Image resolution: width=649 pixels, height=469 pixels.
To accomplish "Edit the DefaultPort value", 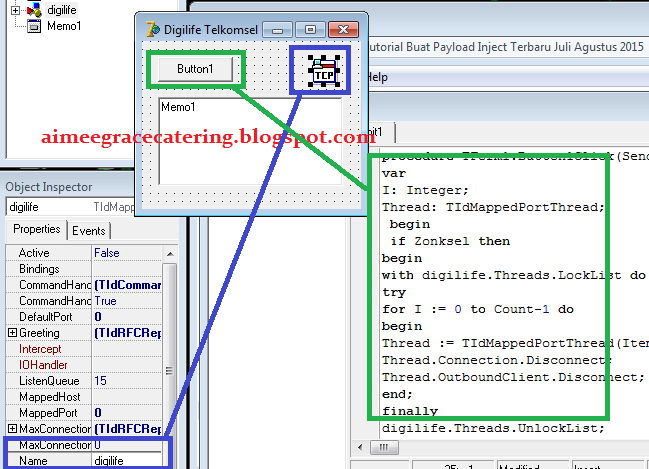I will [x=127, y=317].
